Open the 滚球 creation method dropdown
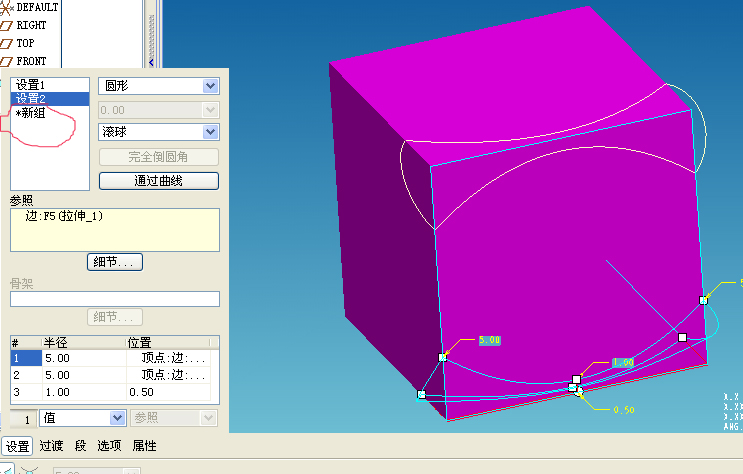 [210, 132]
